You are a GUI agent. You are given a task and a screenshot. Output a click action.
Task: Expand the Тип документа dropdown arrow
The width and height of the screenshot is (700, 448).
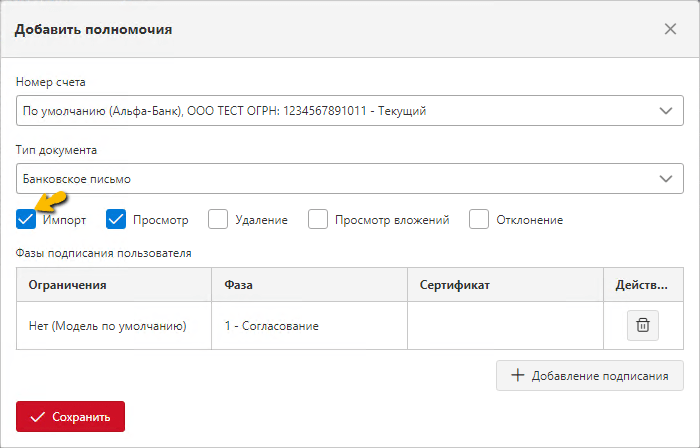pyautogui.click(x=666, y=179)
